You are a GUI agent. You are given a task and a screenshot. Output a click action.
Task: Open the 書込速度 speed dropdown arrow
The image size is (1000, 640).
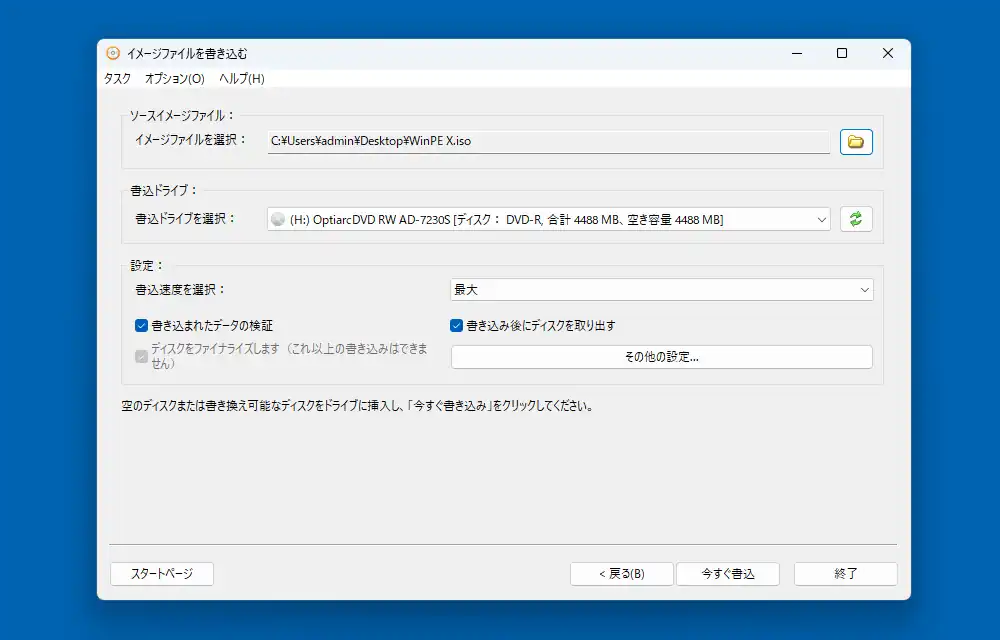pos(864,290)
